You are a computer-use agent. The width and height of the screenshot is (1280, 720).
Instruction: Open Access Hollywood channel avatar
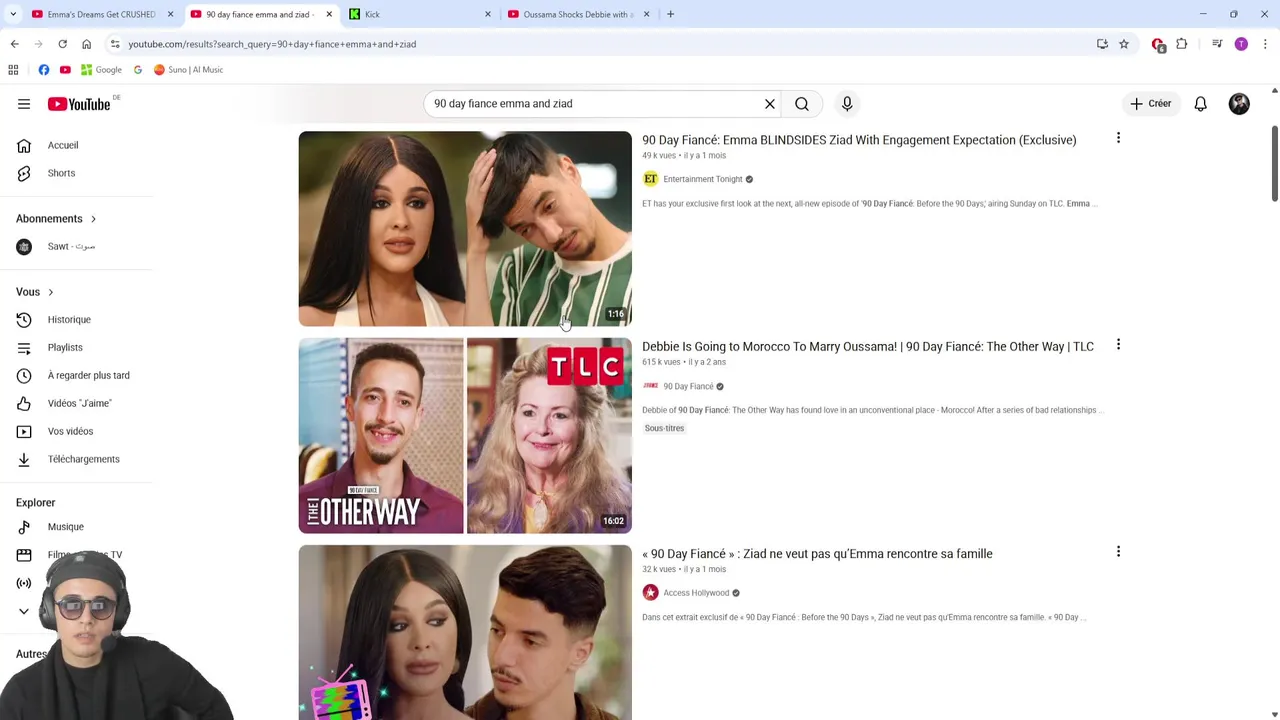click(651, 593)
